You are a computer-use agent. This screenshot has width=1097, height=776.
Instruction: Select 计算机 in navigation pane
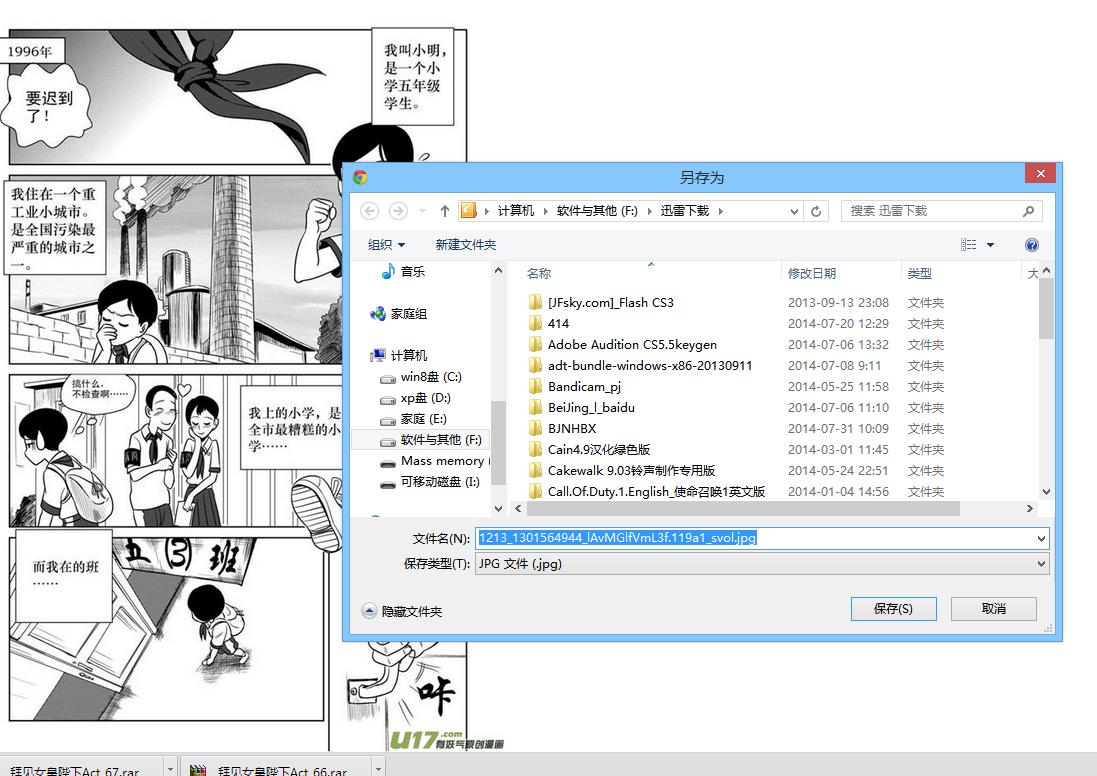click(399, 355)
